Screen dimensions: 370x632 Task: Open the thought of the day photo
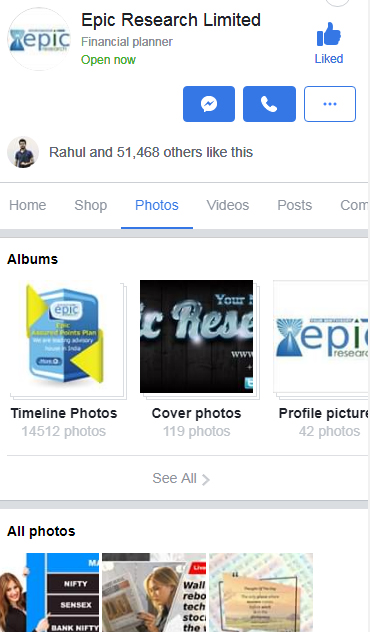click(261, 592)
